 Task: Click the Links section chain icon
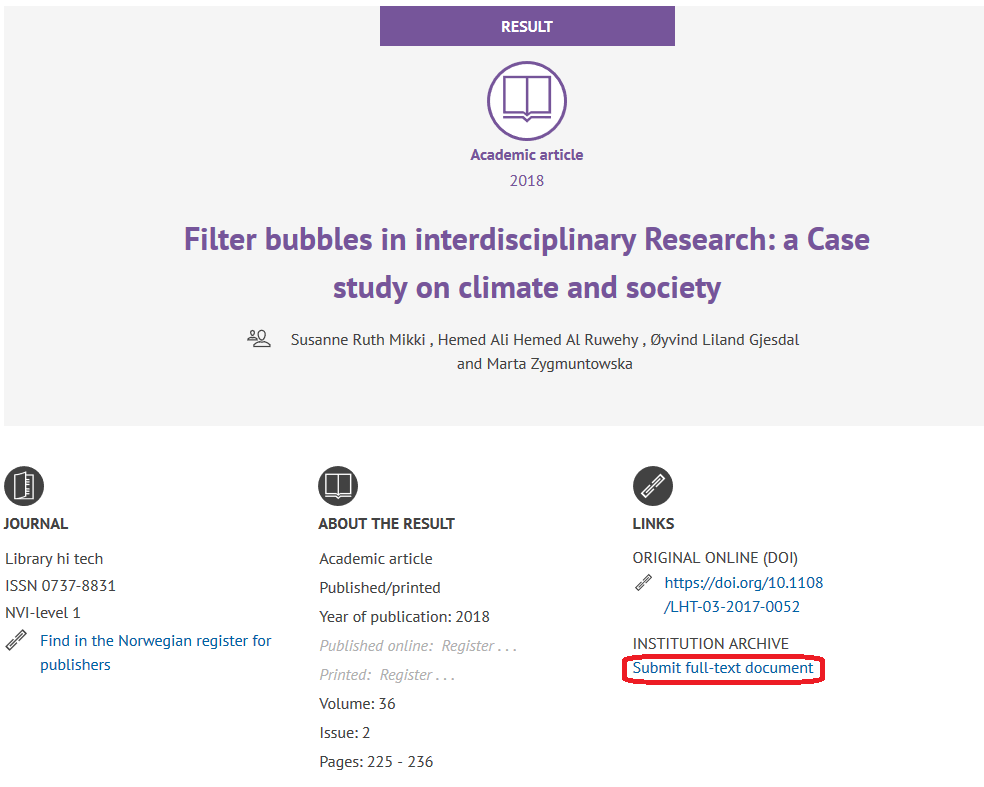coord(652,487)
